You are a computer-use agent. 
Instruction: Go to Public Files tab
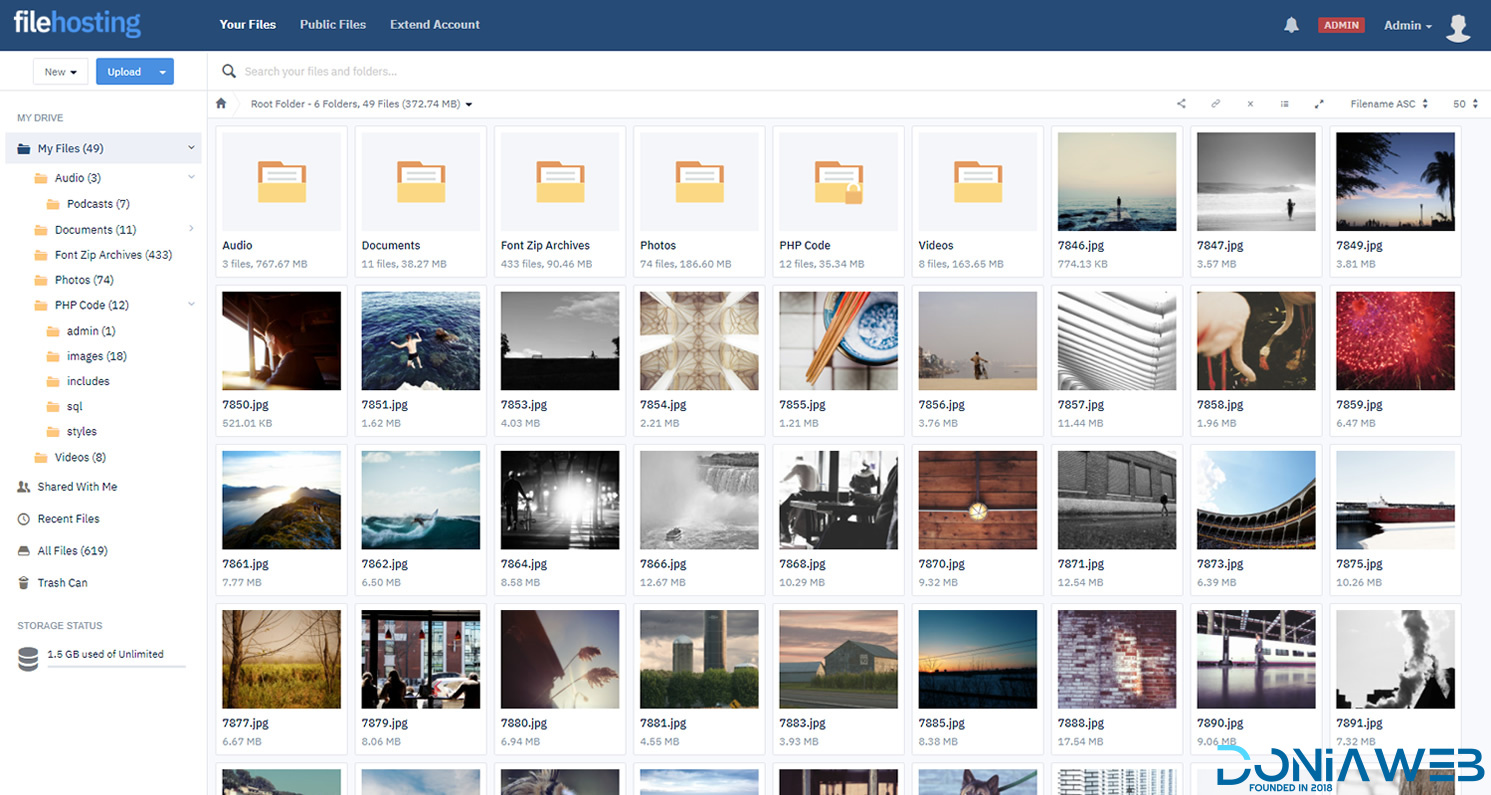[333, 25]
